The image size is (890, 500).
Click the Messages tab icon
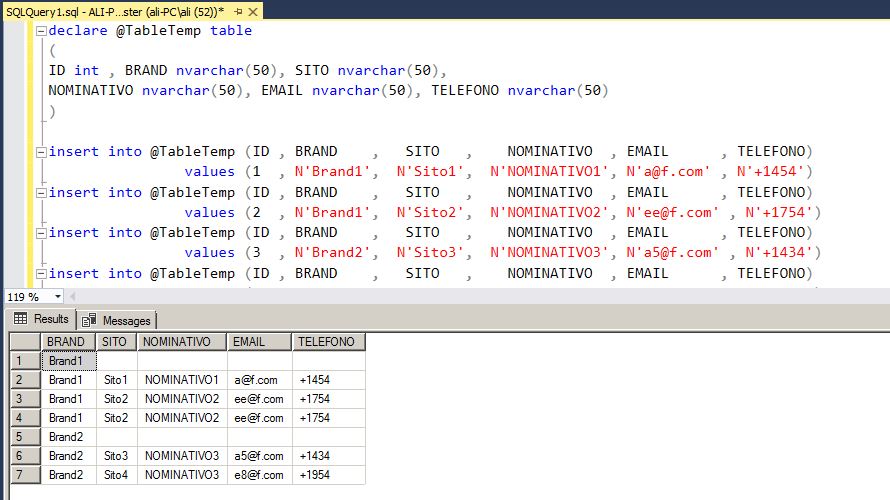pyautogui.click(x=89, y=321)
